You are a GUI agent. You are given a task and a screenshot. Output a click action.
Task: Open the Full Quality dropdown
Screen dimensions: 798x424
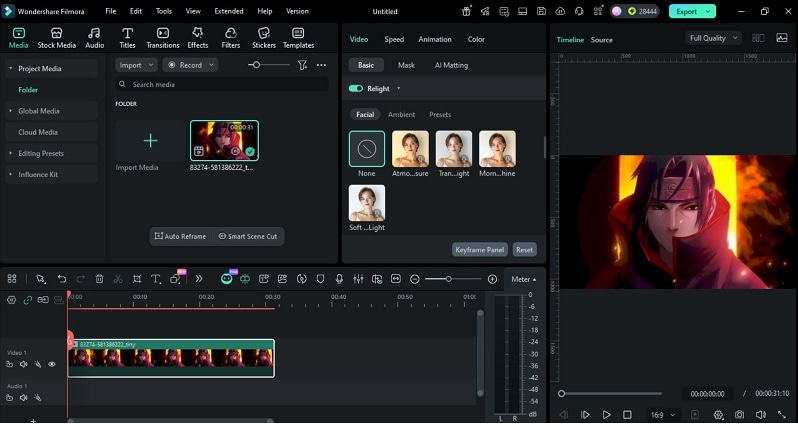[x=713, y=38]
